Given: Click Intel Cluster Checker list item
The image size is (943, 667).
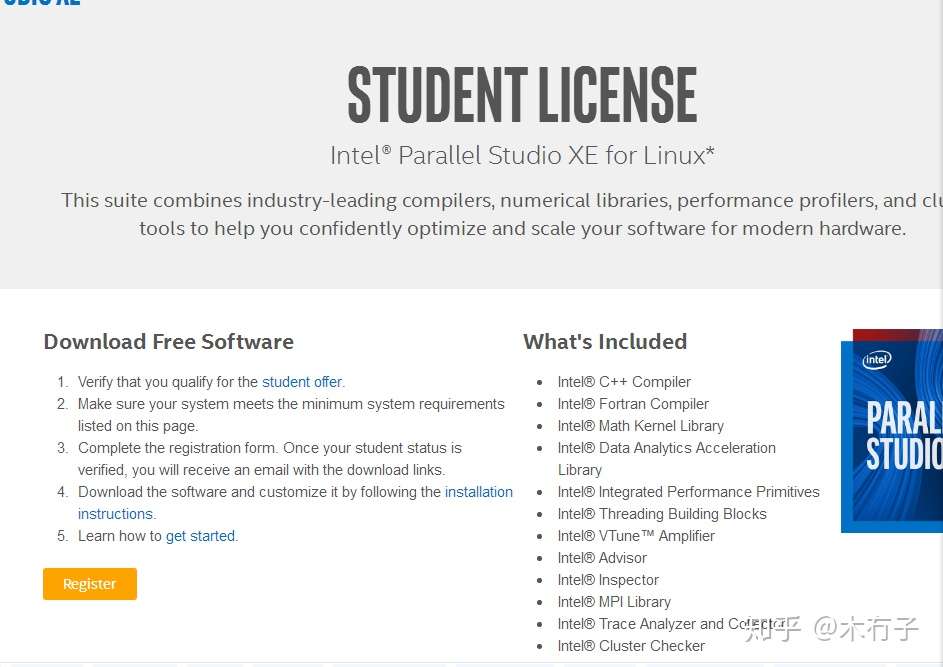Looking at the screenshot, I should (630, 646).
